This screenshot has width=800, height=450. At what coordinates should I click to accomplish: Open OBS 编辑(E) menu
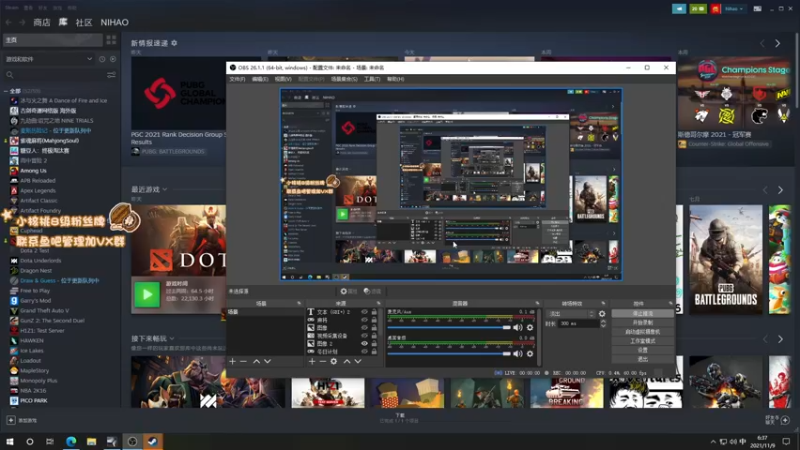point(260,79)
